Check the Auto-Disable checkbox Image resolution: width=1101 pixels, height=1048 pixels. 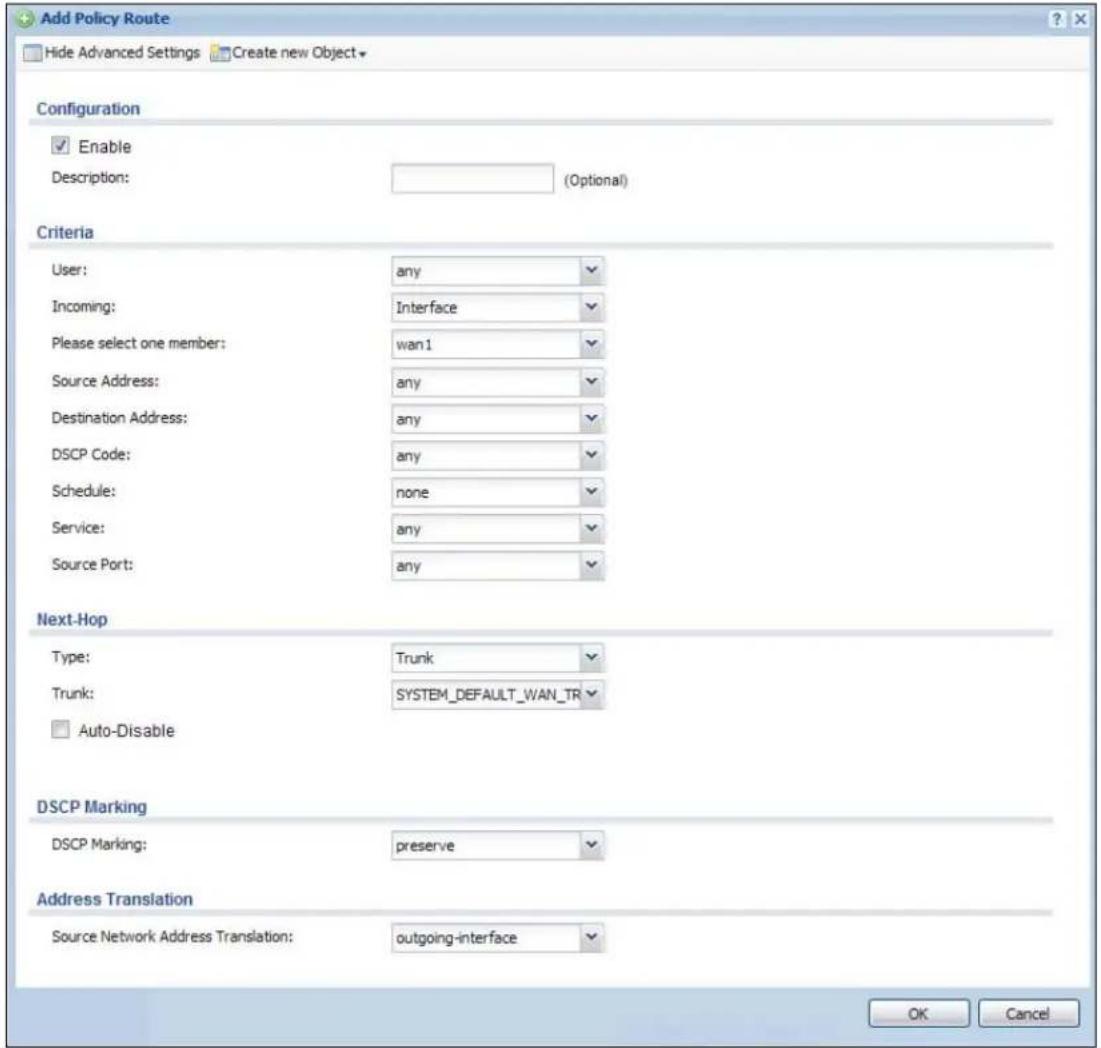60,729
